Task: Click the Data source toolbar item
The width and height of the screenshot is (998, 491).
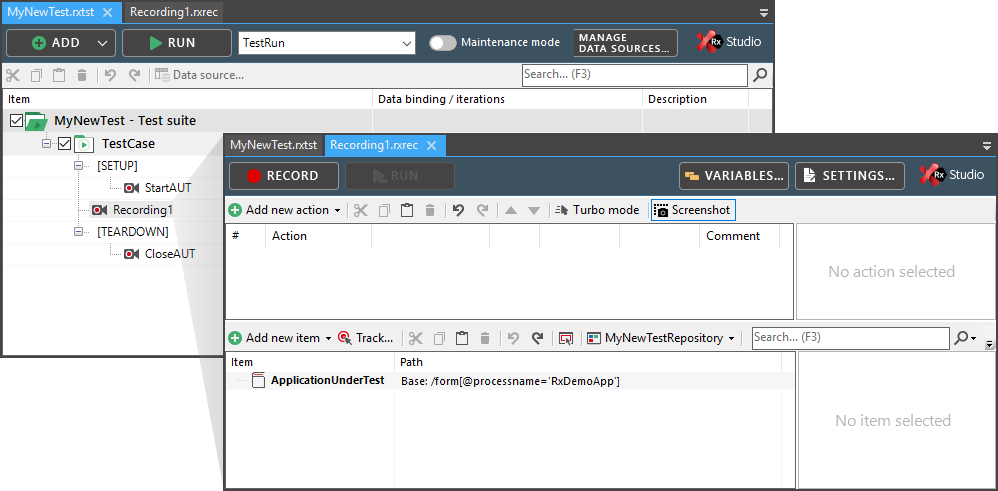Action: click(199, 75)
